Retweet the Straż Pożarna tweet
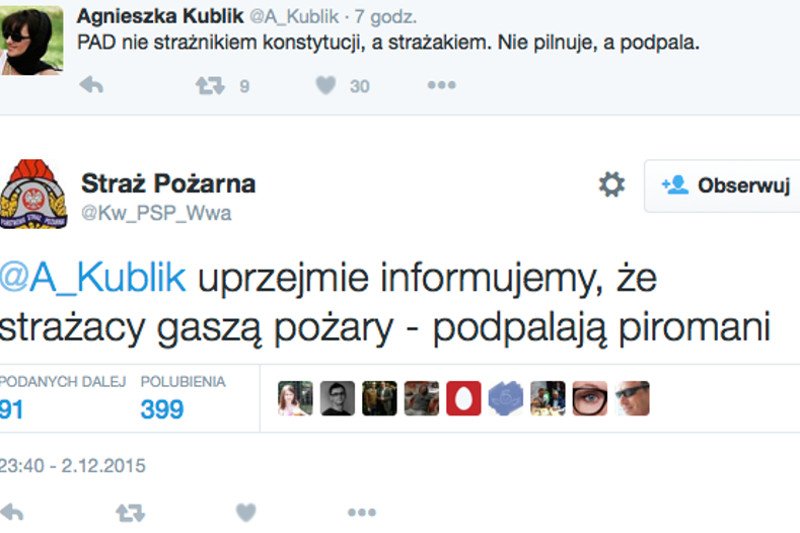The height and width of the screenshot is (533, 800). click(130, 513)
